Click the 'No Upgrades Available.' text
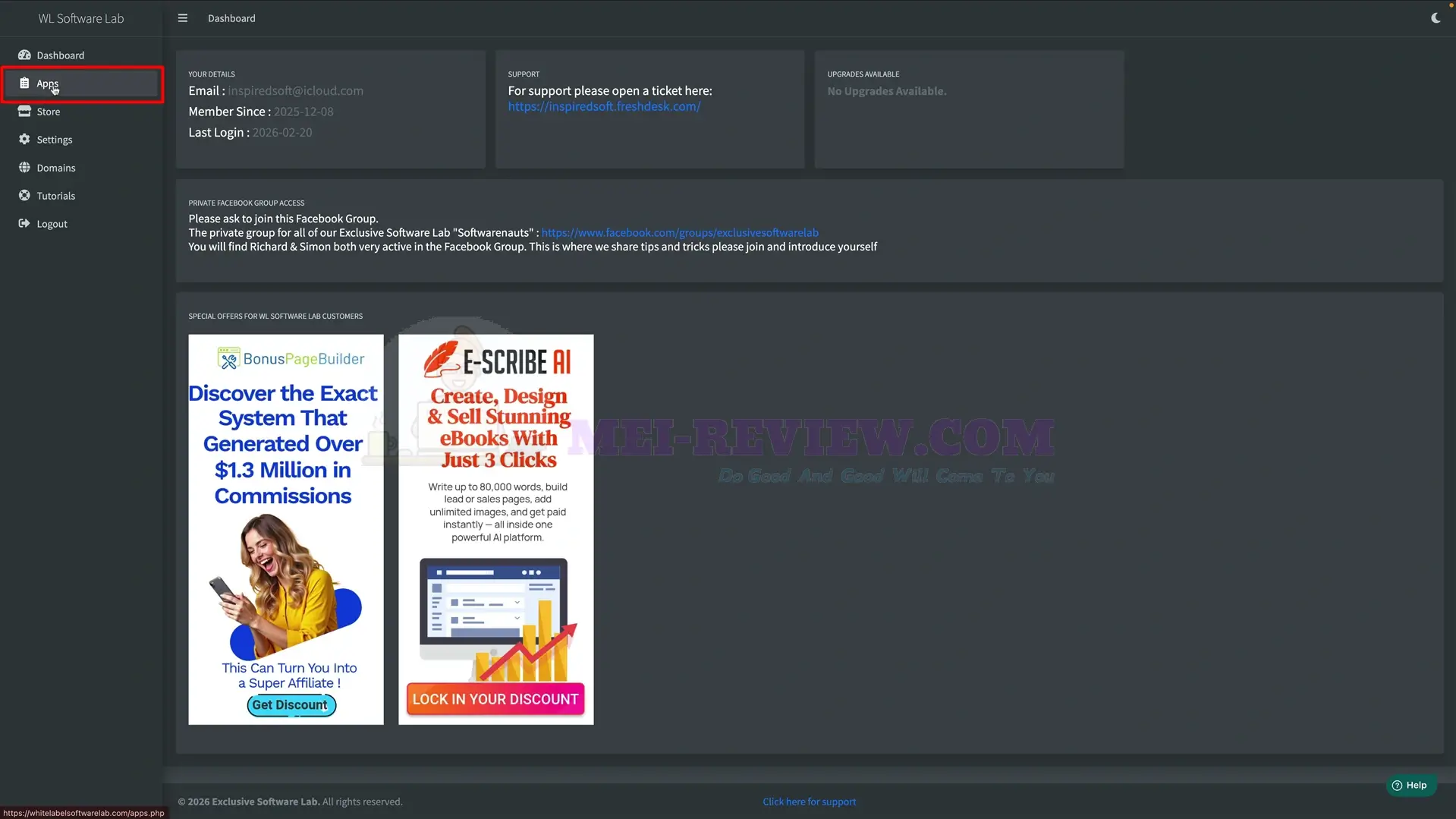Viewport: 1456px width, 819px height. coord(887,91)
